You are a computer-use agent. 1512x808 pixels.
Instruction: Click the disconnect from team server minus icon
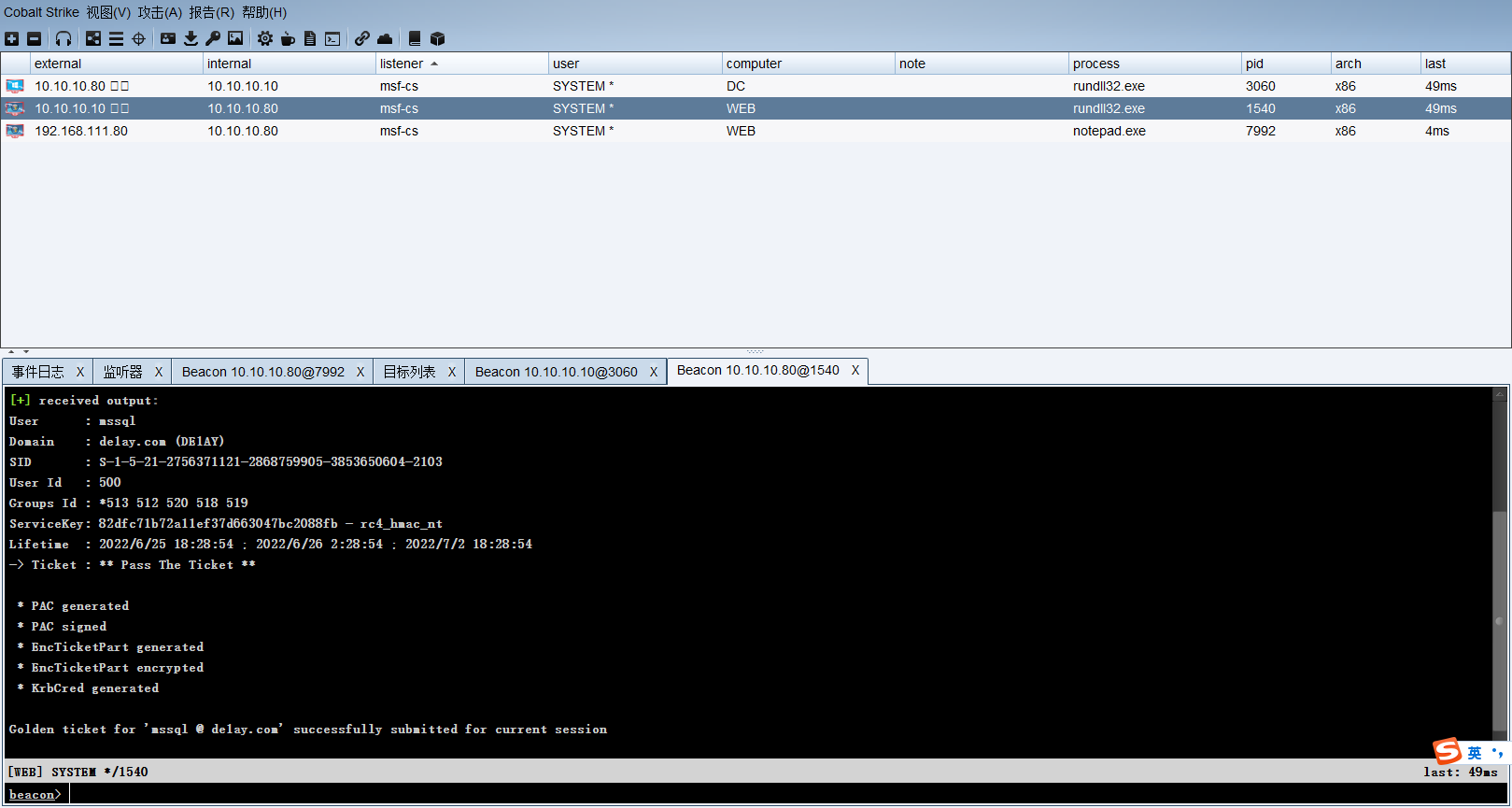pyautogui.click(x=35, y=38)
